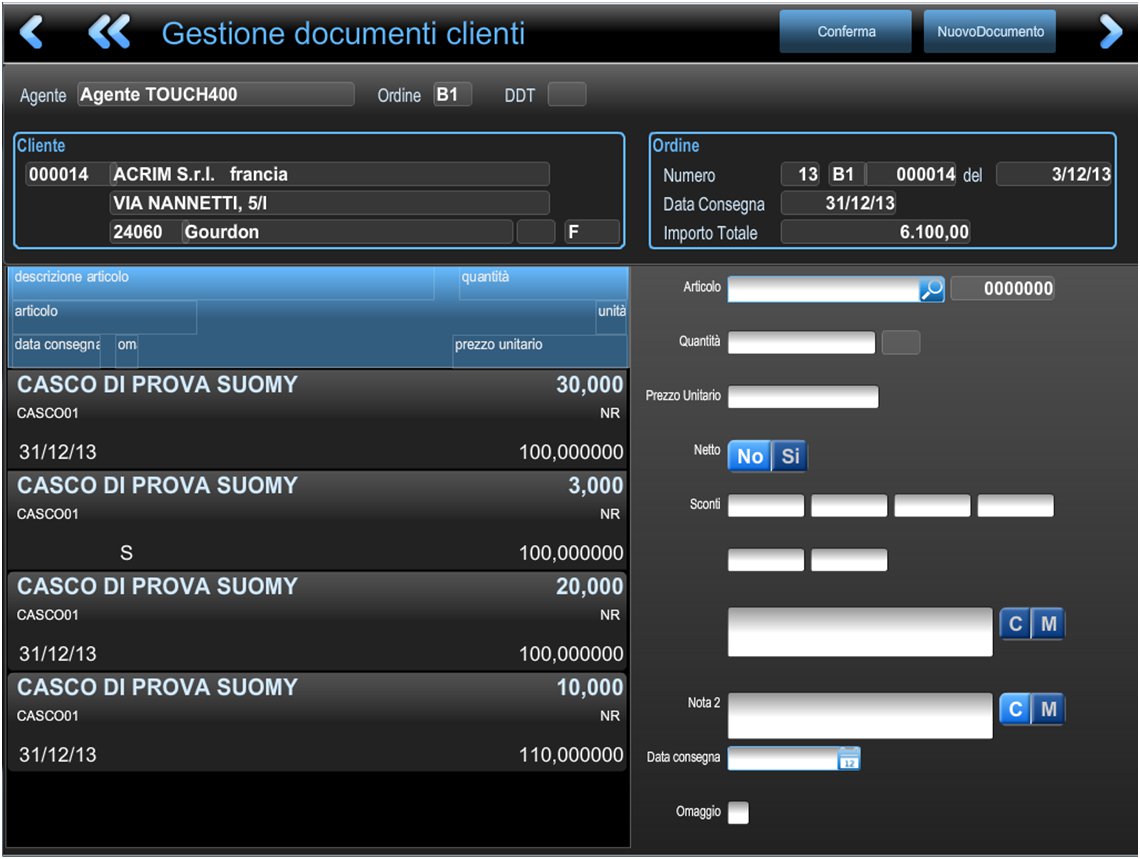Focus the Articolo search field
Viewport: 1140px width, 859px height.
[x=824, y=289]
